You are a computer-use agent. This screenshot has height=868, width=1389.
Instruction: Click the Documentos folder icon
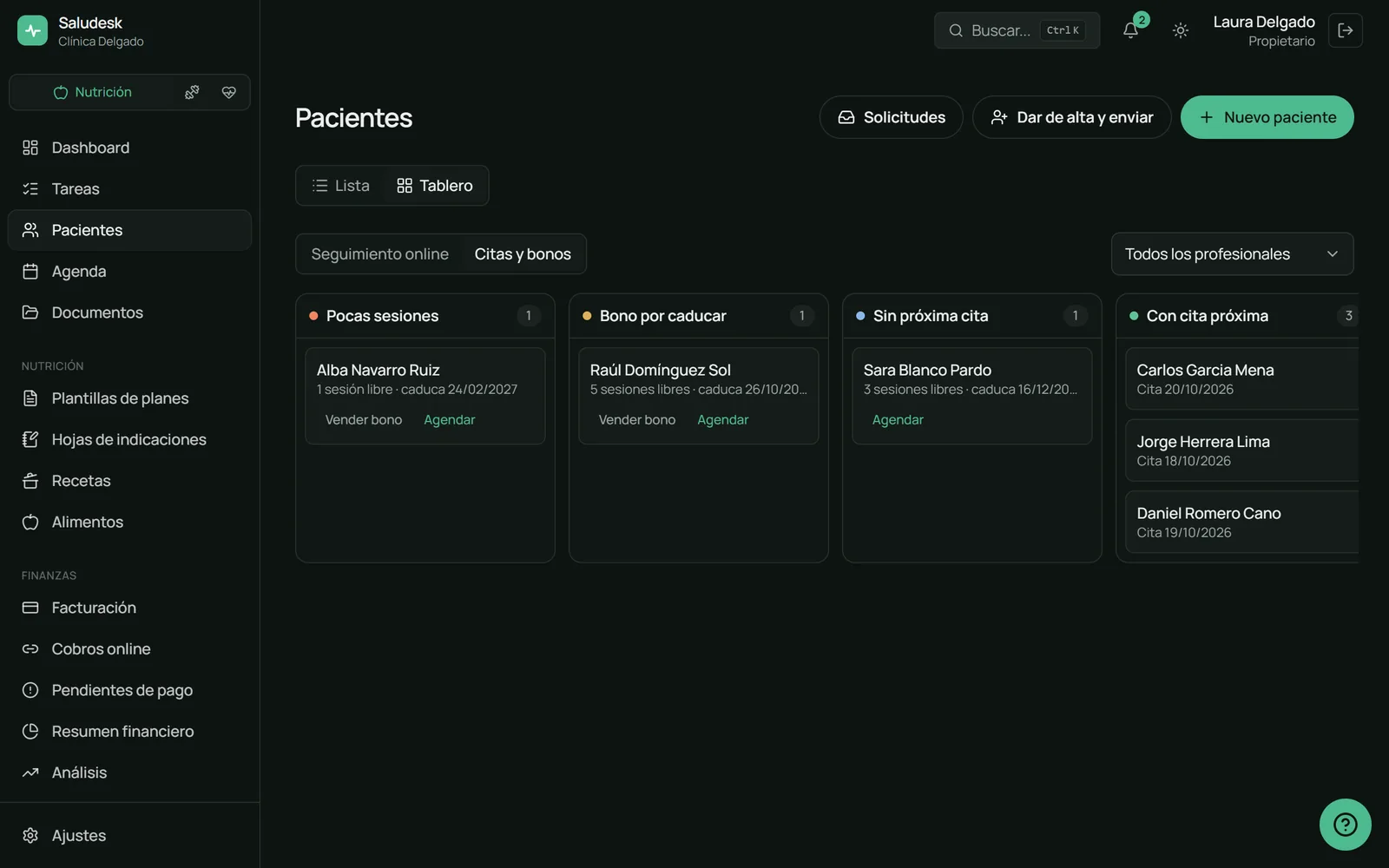[30, 312]
